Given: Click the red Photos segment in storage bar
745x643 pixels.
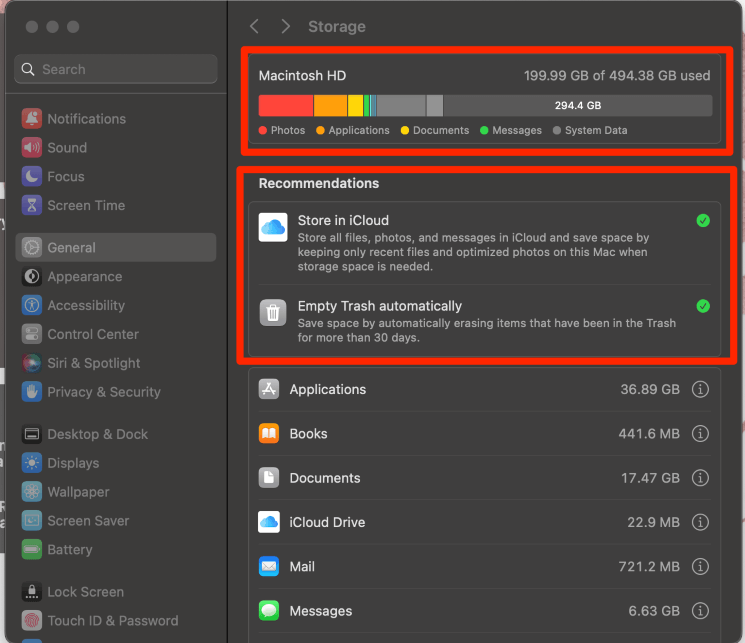Looking at the screenshot, I should pos(286,106).
